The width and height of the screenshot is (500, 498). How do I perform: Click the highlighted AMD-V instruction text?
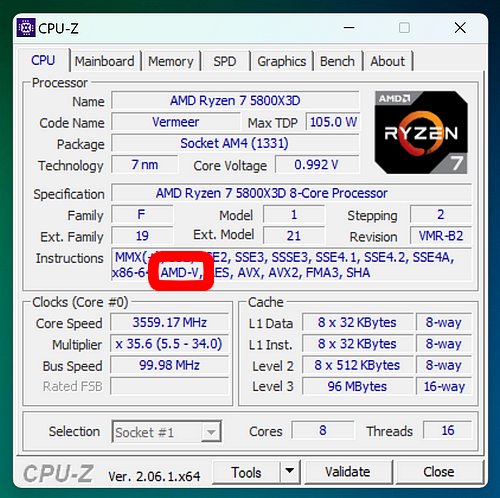click(x=181, y=273)
